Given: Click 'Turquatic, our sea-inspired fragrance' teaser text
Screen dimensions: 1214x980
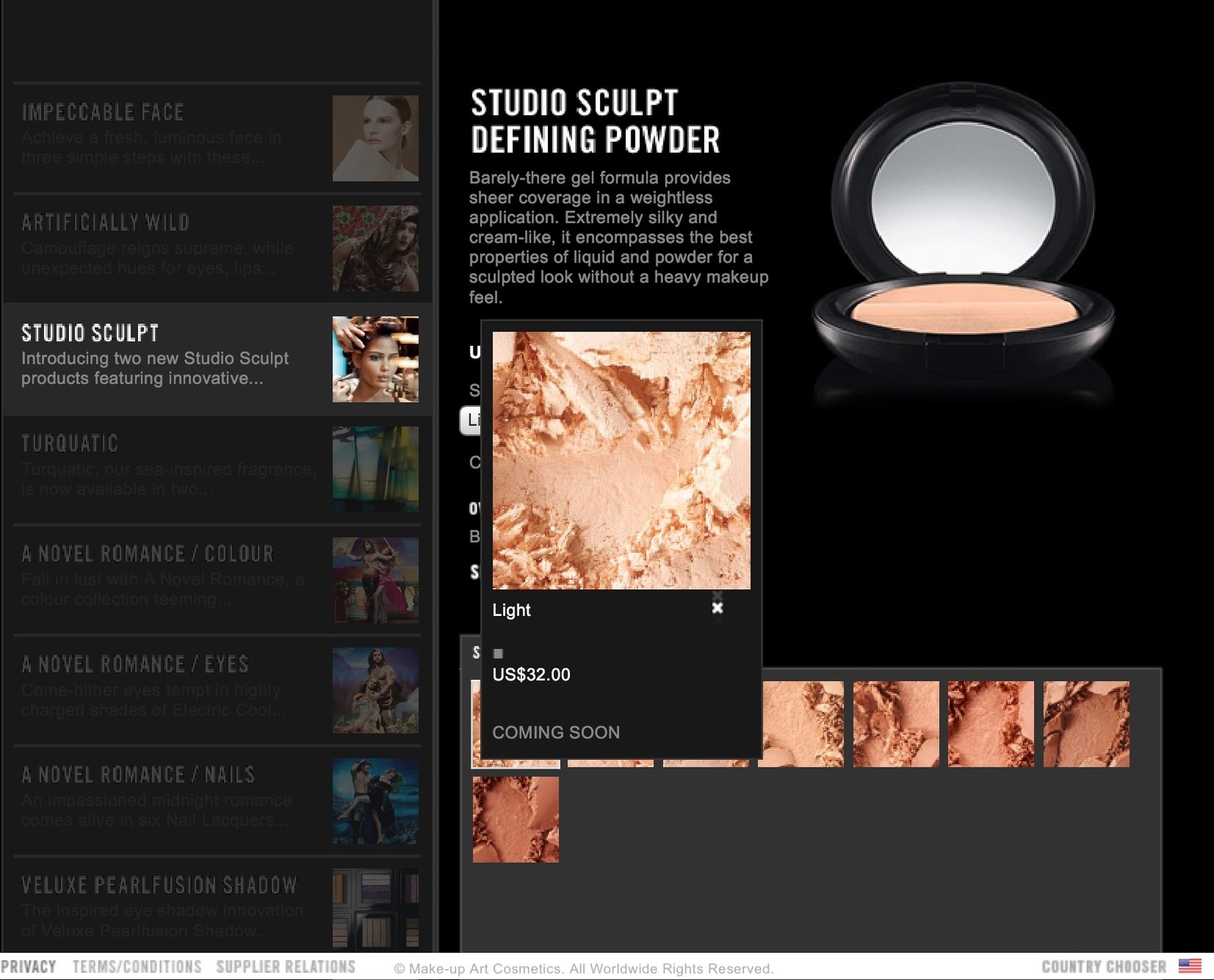Looking at the screenshot, I should (x=168, y=479).
